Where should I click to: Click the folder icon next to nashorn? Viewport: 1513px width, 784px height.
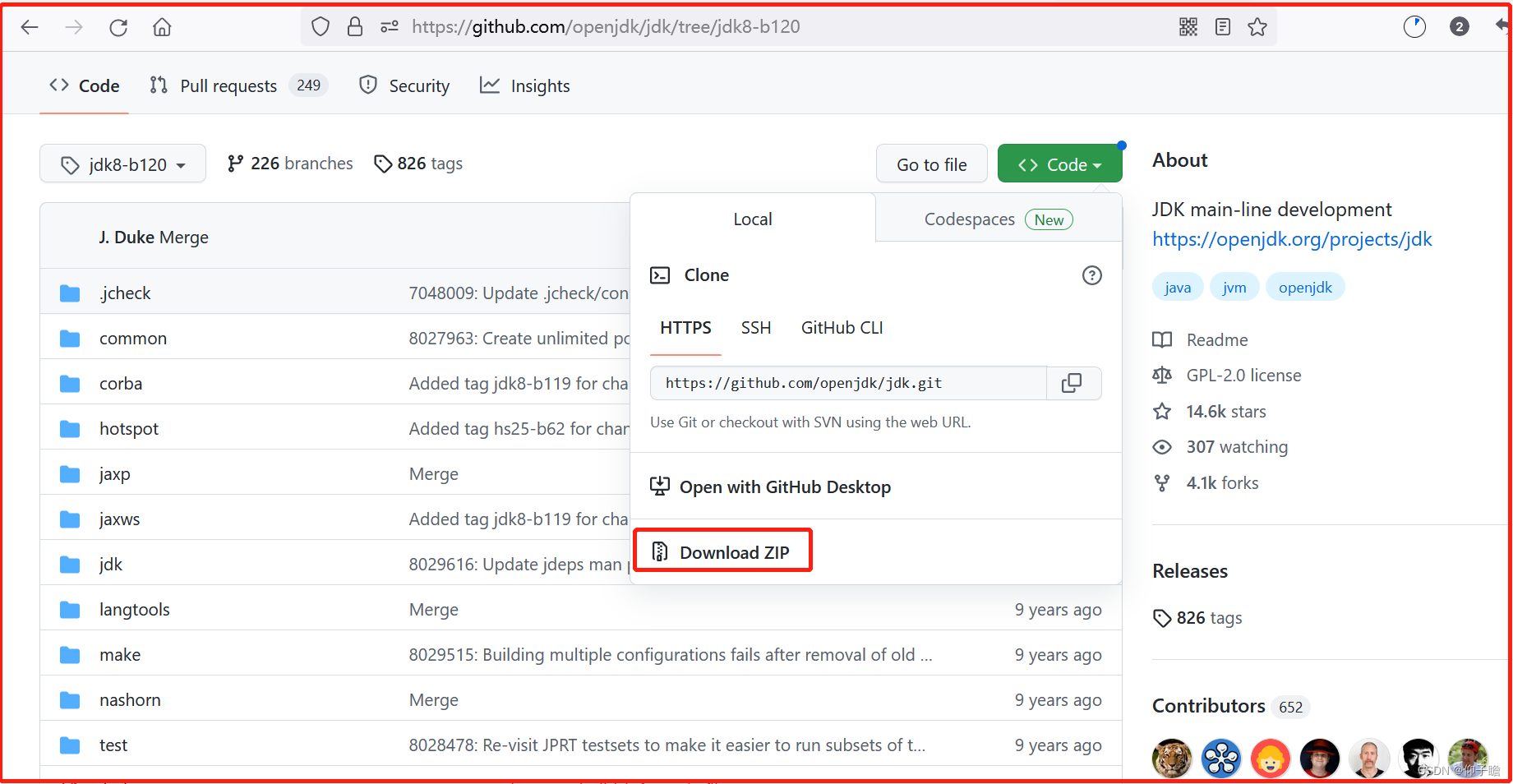pos(70,700)
